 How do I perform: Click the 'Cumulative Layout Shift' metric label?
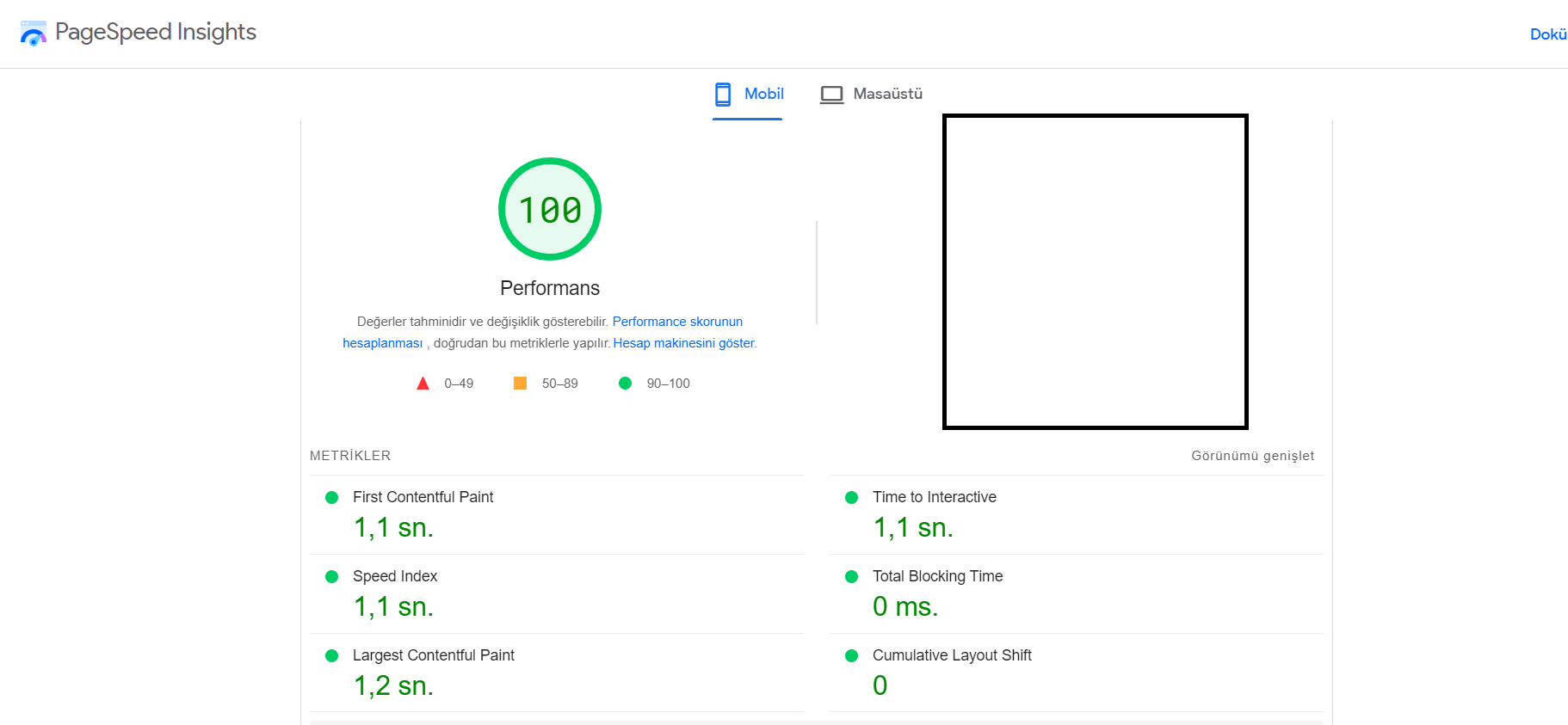(x=952, y=655)
